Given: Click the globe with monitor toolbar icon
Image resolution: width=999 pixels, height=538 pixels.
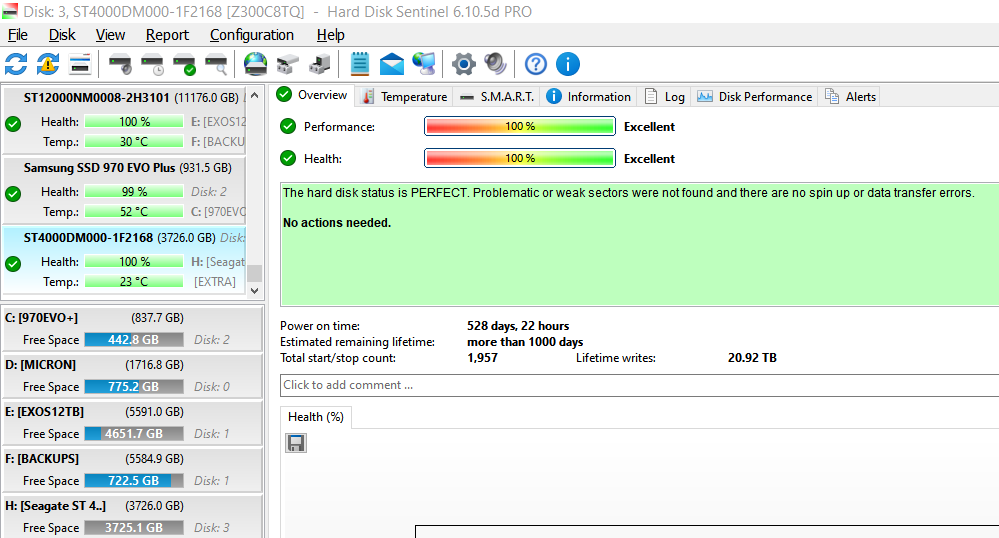Looking at the screenshot, I should click(424, 64).
